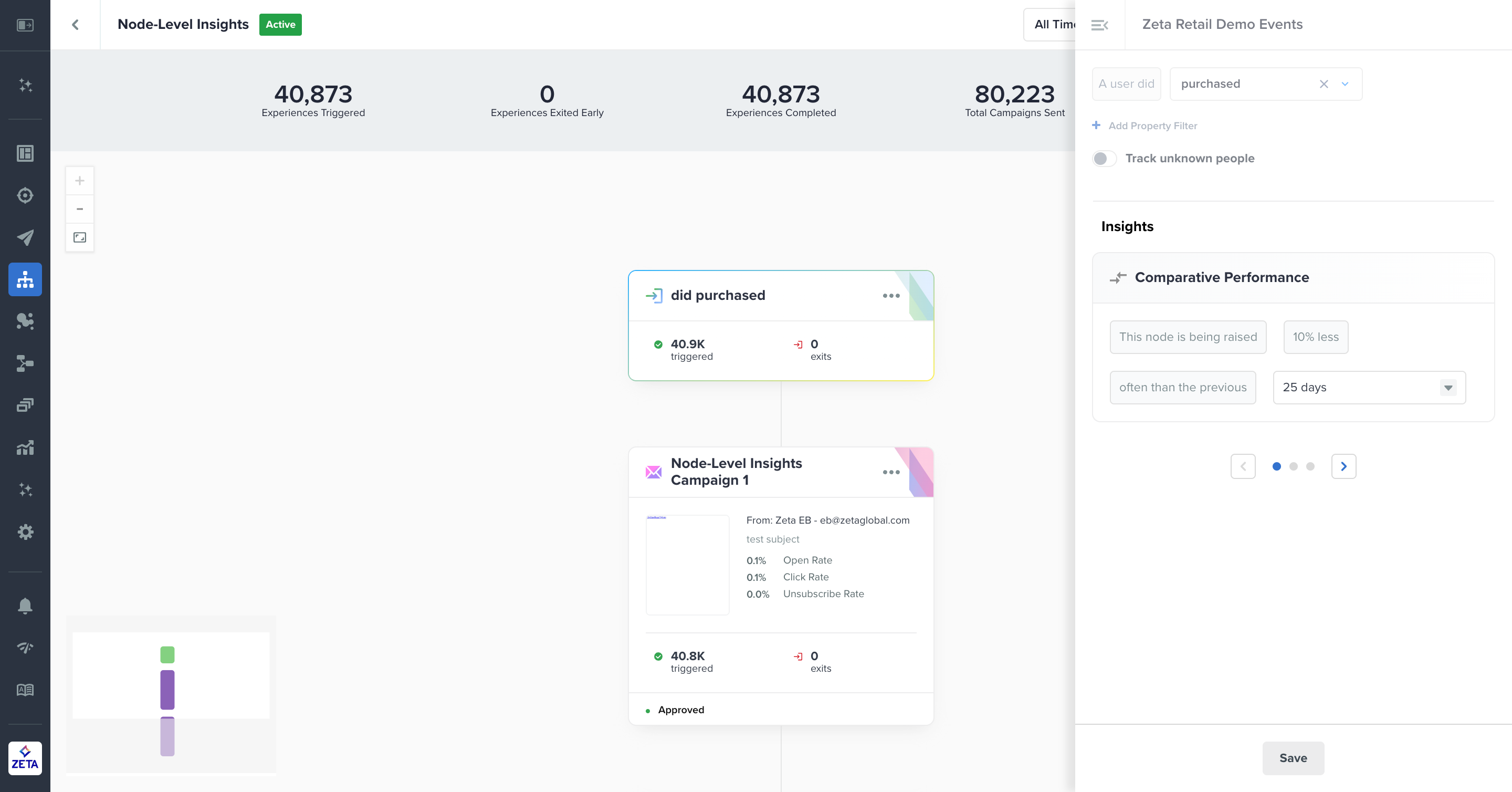This screenshot has height=792, width=1512.
Task: Open the 25 days period dropdown
Action: (x=1369, y=388)
